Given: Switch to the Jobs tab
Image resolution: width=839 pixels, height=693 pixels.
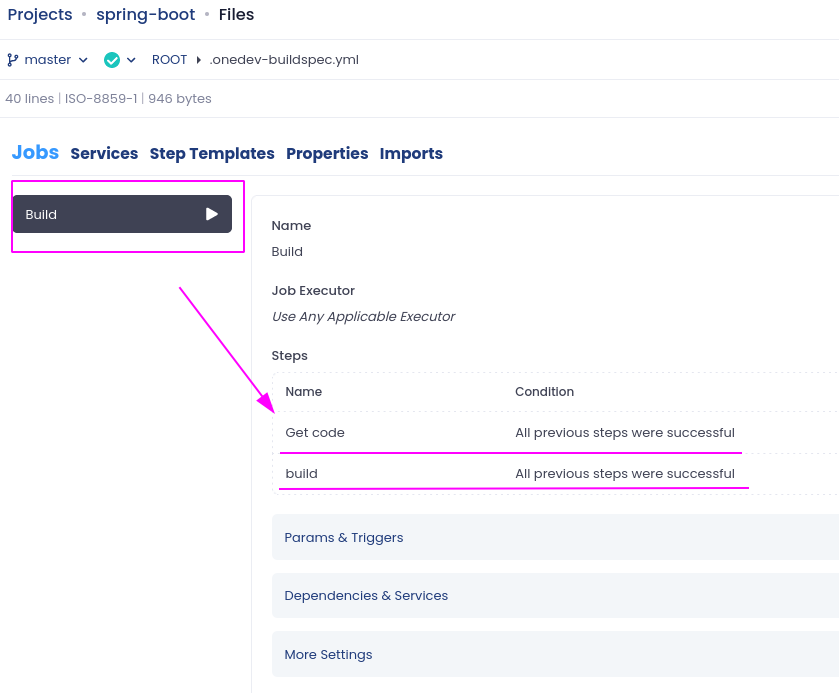Looking at the screenshot, I should (x=35, y=153).
